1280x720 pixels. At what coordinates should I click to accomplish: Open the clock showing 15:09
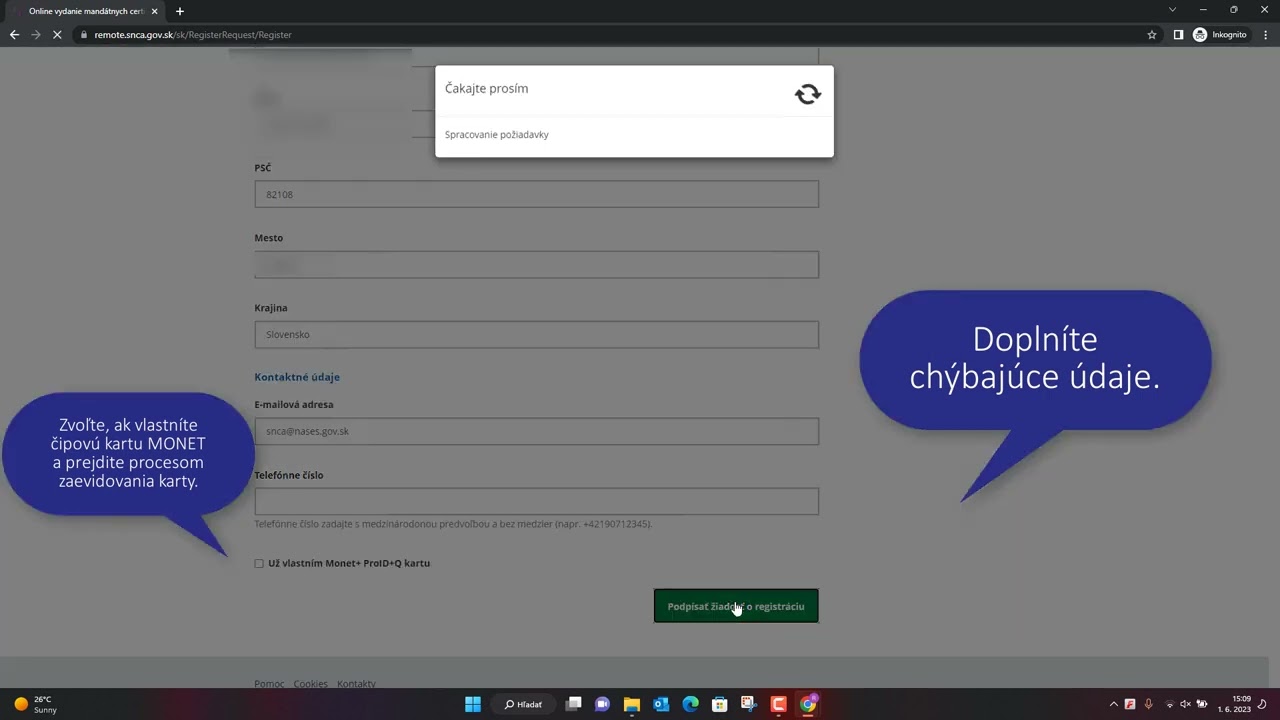tap(1234, 704)
